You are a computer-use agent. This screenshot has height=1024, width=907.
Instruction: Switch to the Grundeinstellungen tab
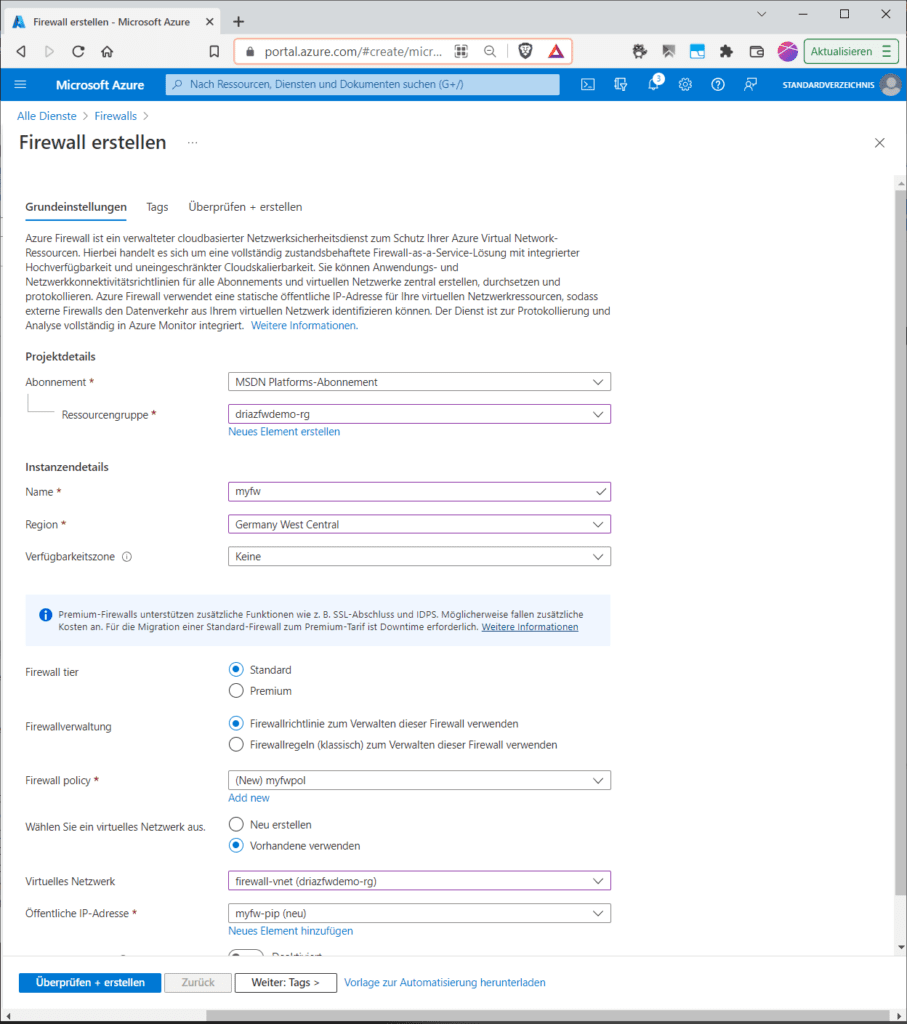[x=76, y=207]
